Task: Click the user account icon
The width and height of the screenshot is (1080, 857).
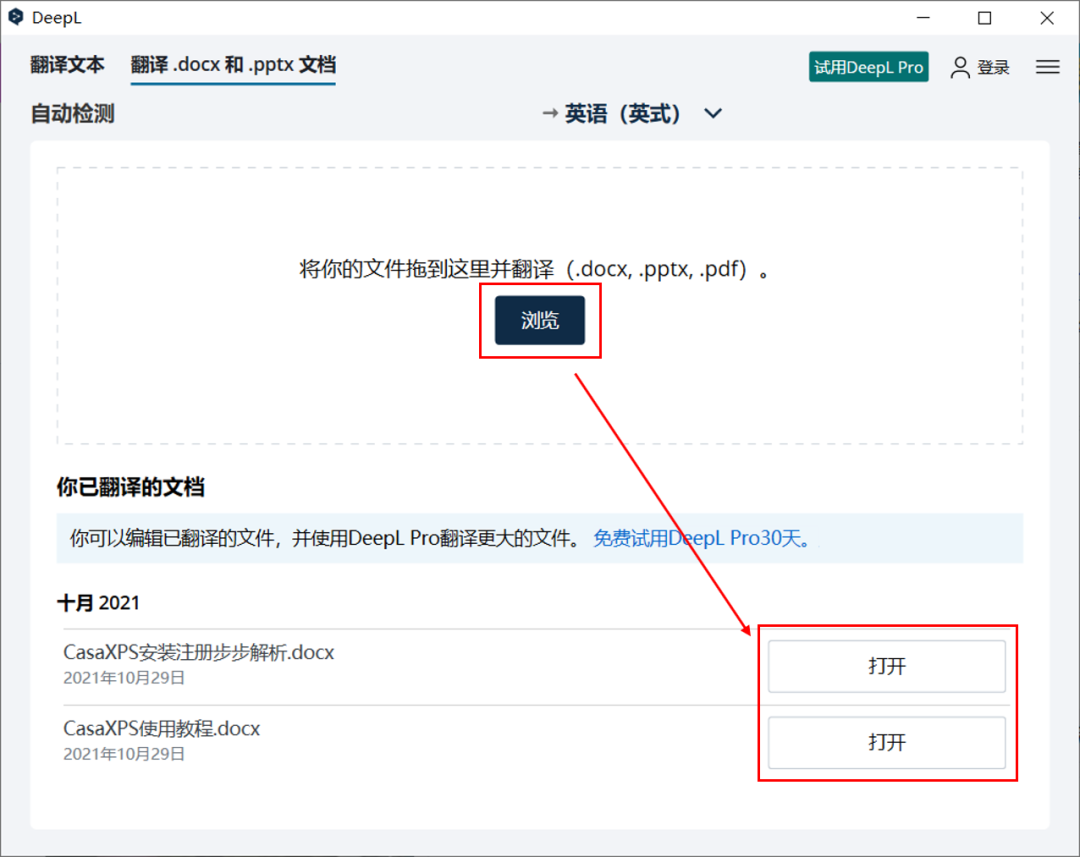Action: (959, 68)
